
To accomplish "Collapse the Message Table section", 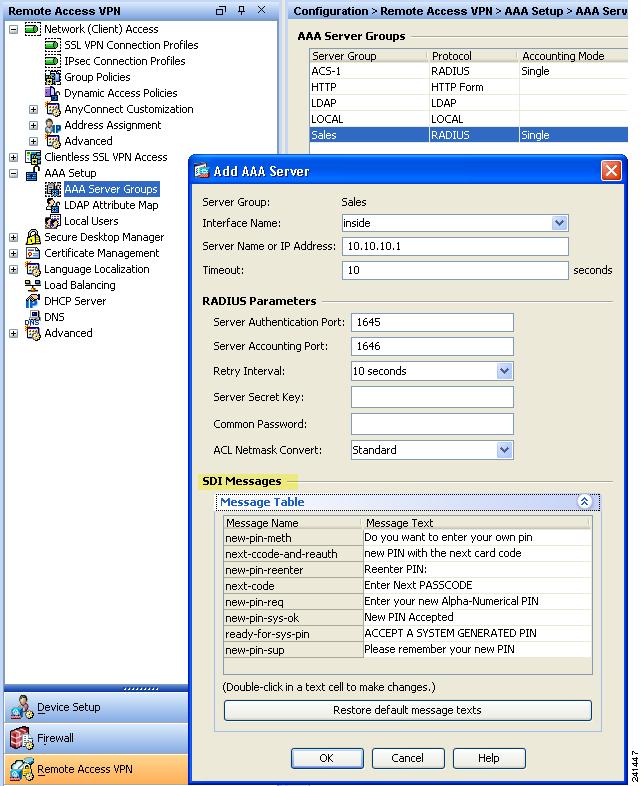I will pyautogui.click(x=584, y=502).
